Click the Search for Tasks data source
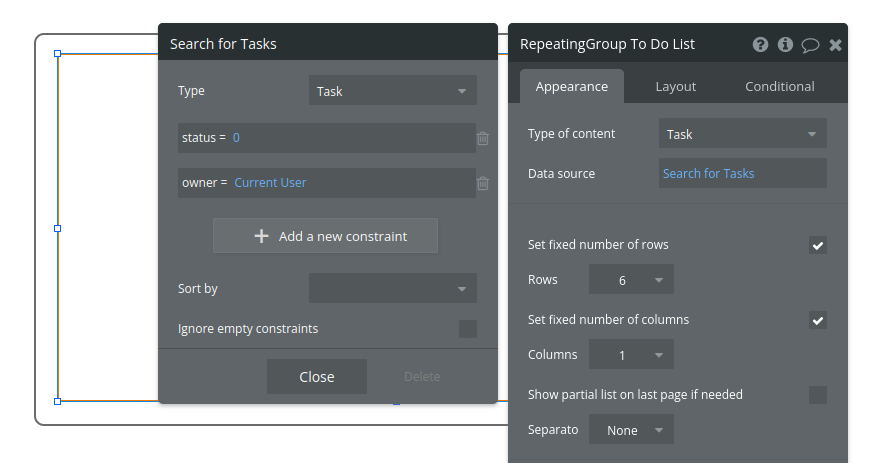Screen dimensions: 878x463 coord(709,174)
